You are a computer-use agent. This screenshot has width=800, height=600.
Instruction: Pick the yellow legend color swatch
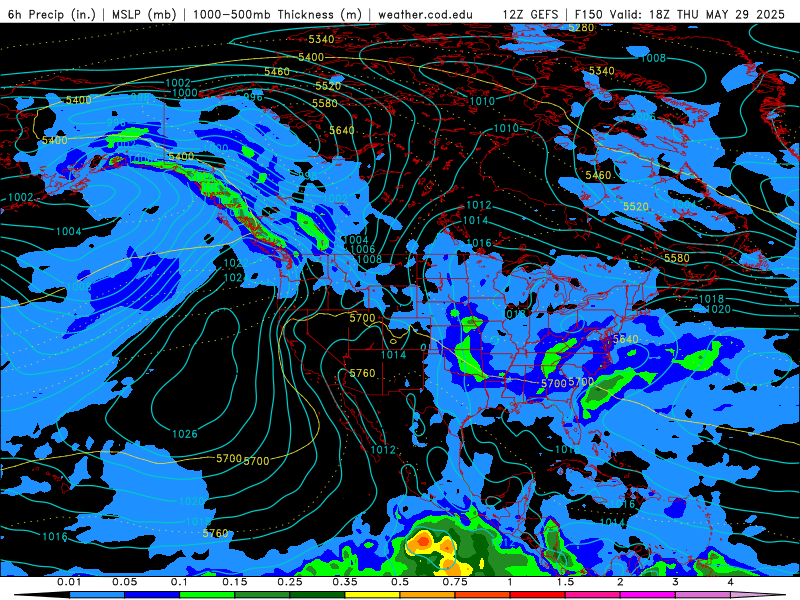[x=372, y=595]
